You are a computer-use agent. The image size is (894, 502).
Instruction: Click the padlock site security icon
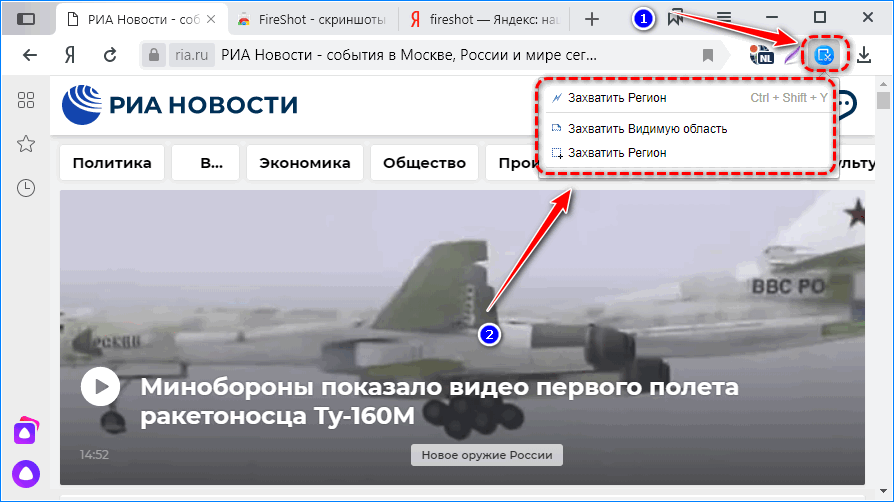pyautogui.click(x=153, y=55)
